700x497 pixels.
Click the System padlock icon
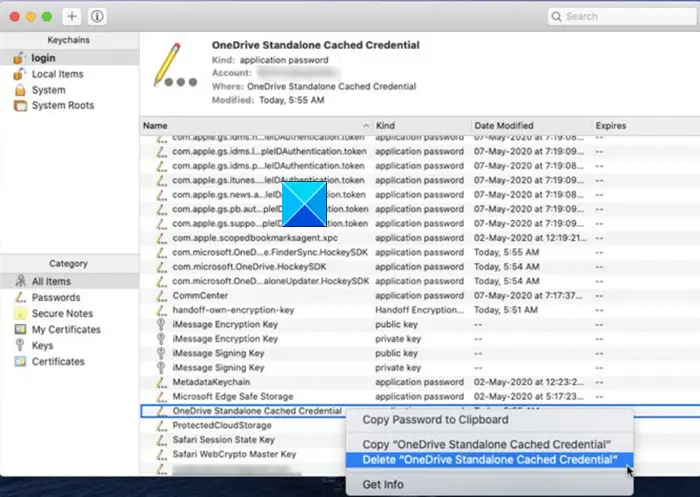pyautogui.click(x=20, y=90)
